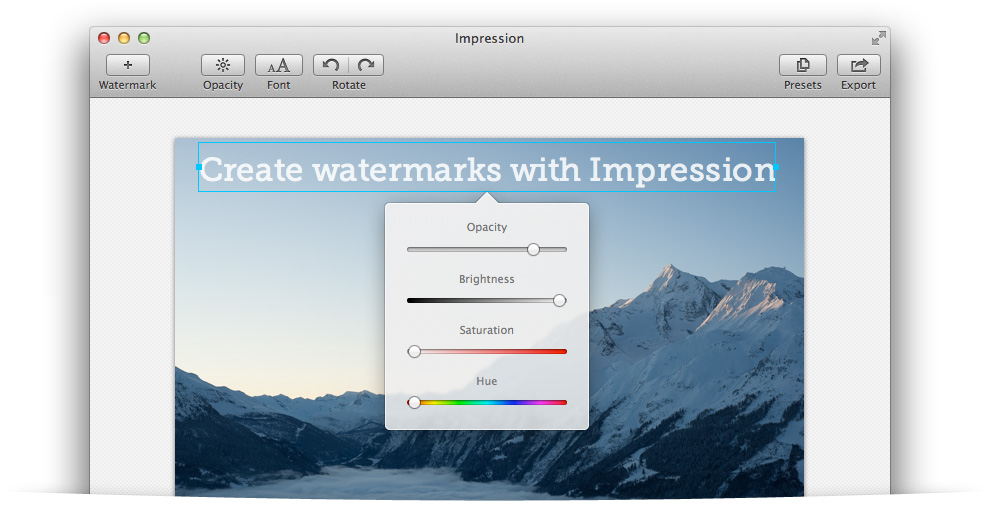Click the right resize handle of the watermark box

[776, 166]
